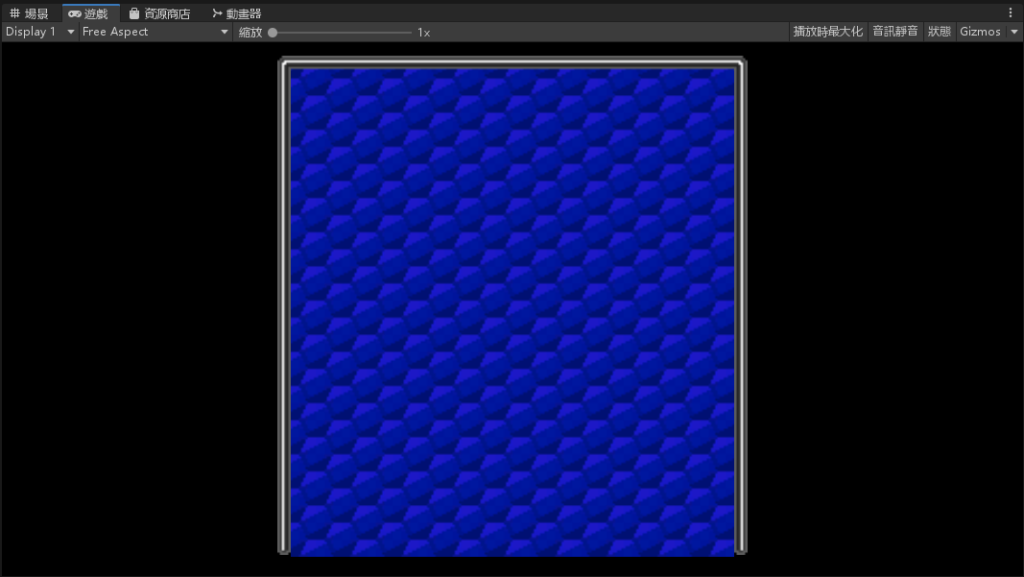The height and width of the screenshot is (577, 1024).
Task: Open the 動畫器 tab
Action: 243,14
